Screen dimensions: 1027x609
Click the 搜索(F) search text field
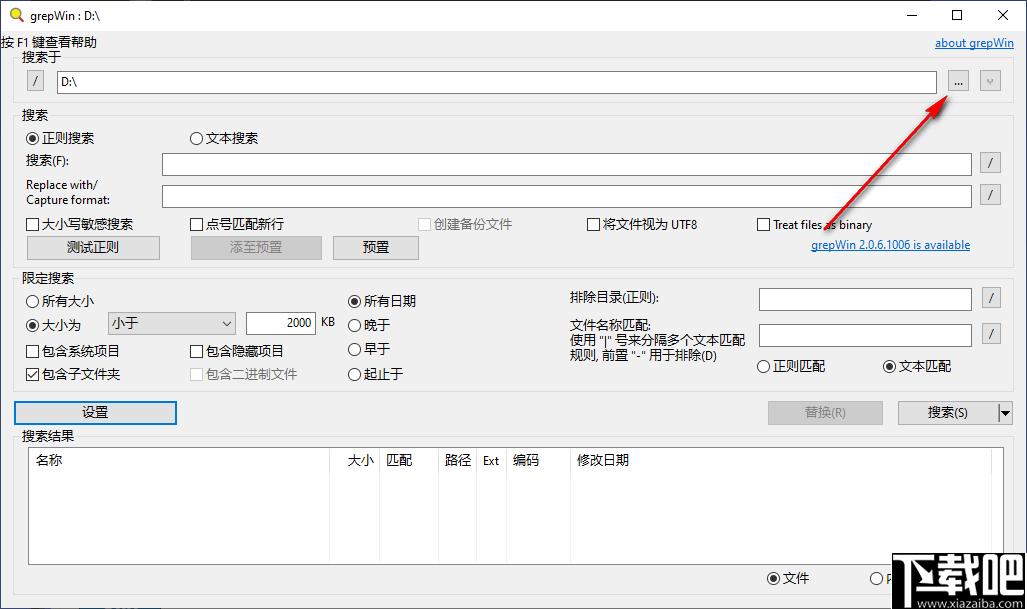[x=567, y=164]
